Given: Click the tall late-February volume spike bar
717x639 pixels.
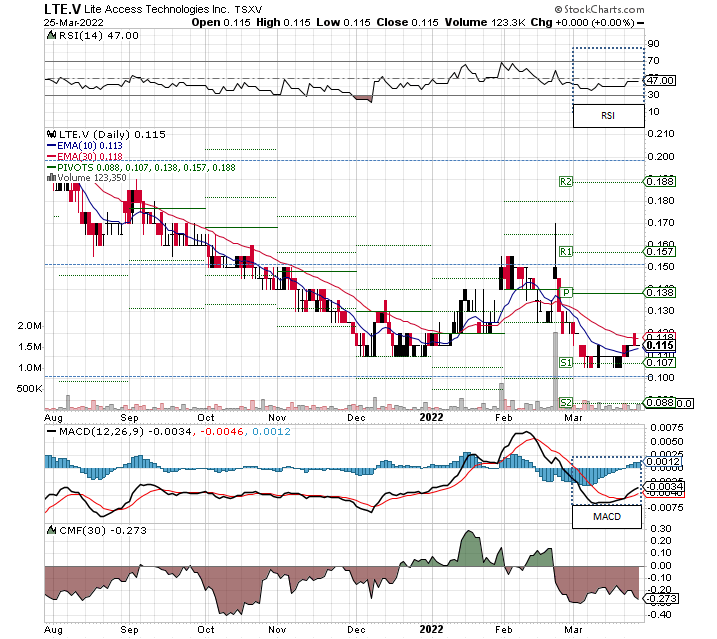Looking at the screenshot, I should (x=556, y=371).
